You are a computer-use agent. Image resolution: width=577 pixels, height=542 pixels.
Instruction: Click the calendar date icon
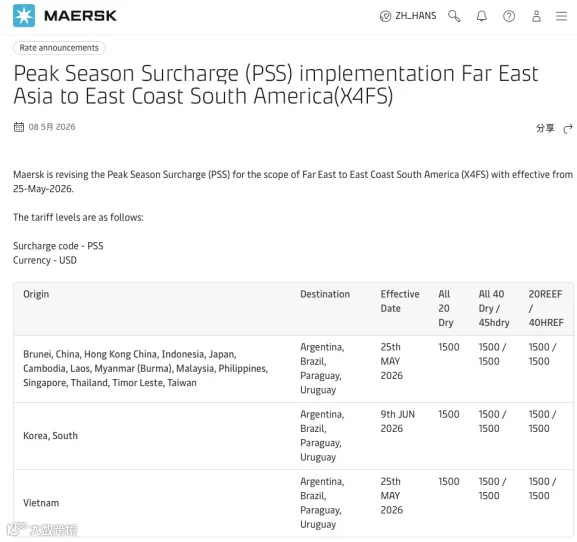click(19, 127)
